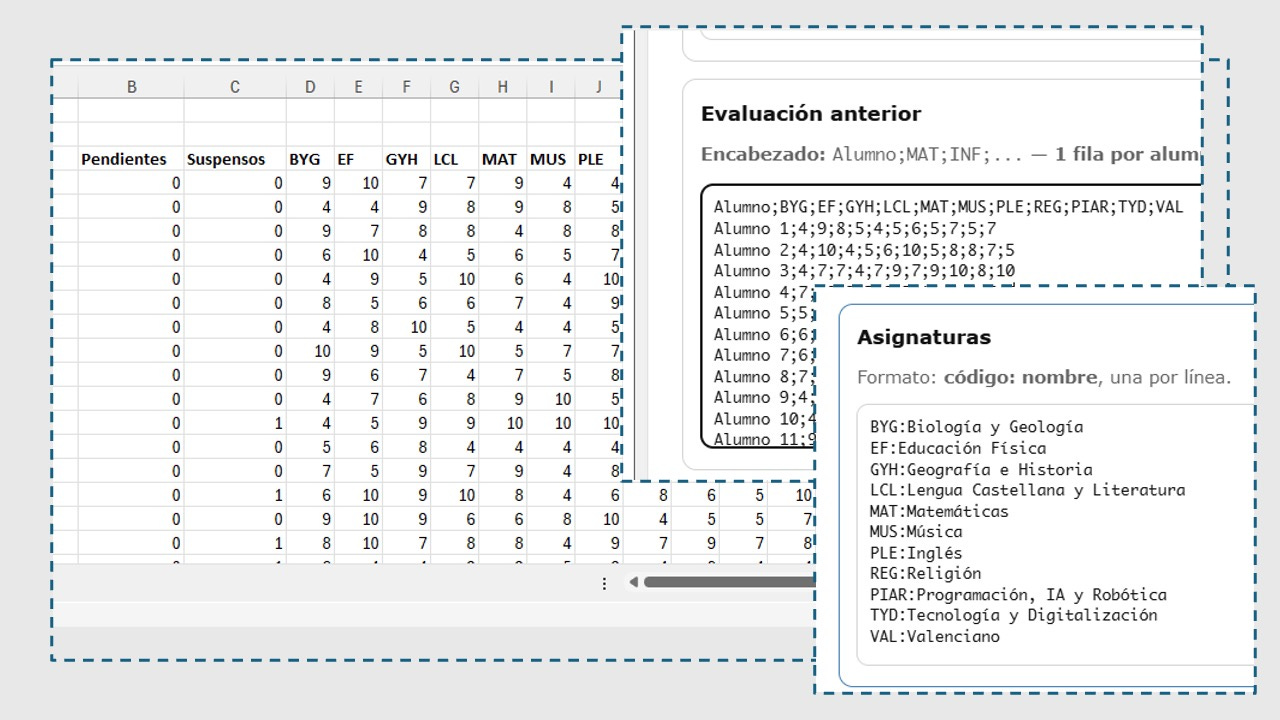Select column G header
The height and width of the screenshot is (720, 1280).
coord(454,87)
